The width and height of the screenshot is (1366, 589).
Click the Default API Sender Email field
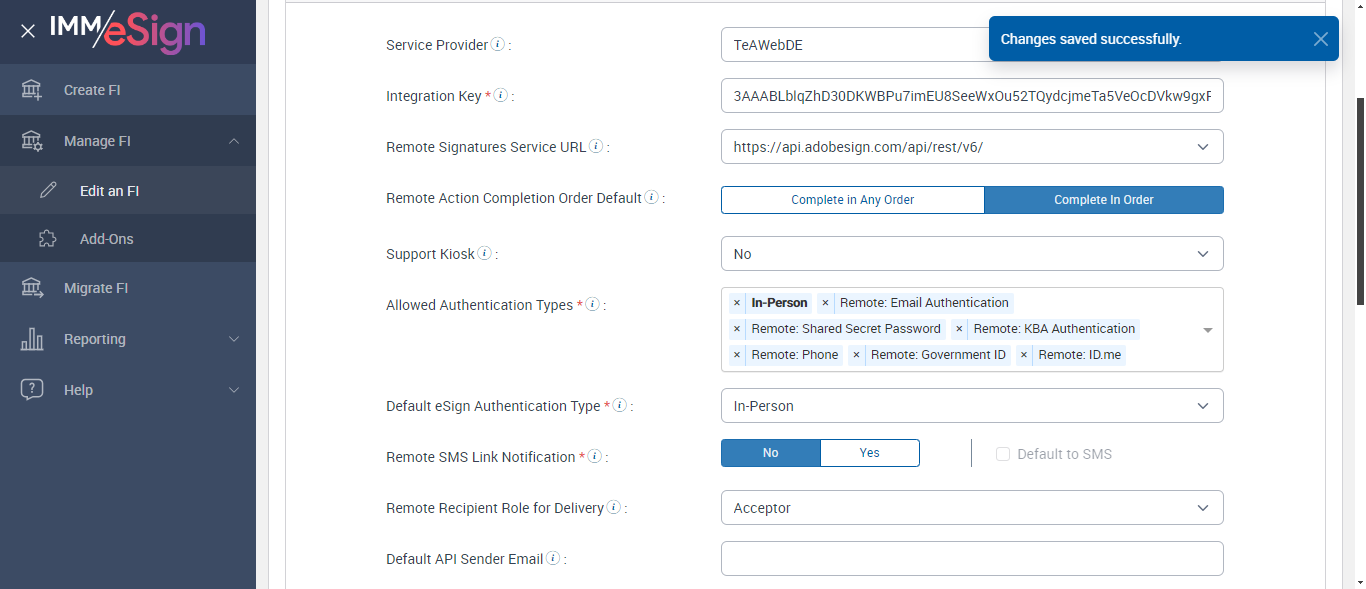coord(971,559)
